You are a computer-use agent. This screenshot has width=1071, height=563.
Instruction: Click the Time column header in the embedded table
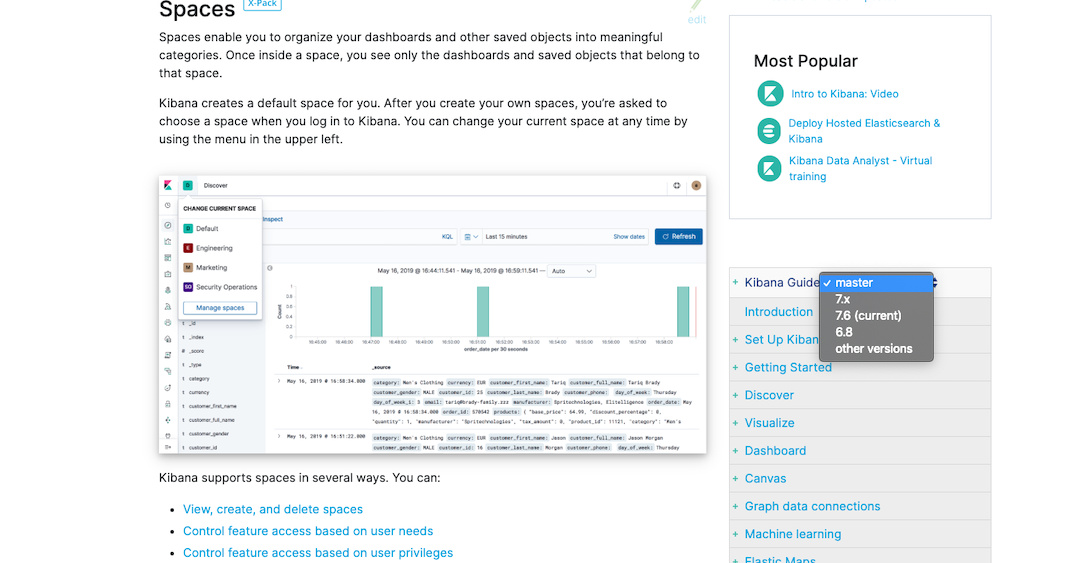pos(294,367)
